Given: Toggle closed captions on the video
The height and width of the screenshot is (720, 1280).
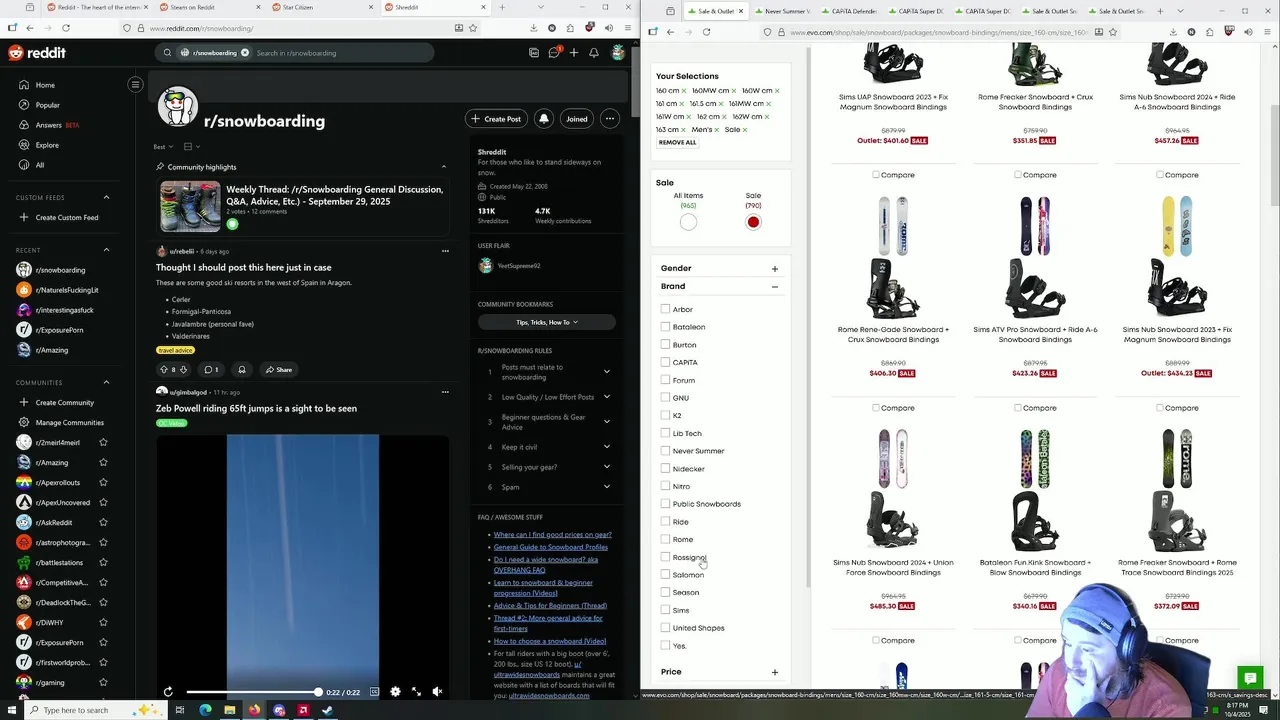Looking at the screenshot, I should point(374,692).
